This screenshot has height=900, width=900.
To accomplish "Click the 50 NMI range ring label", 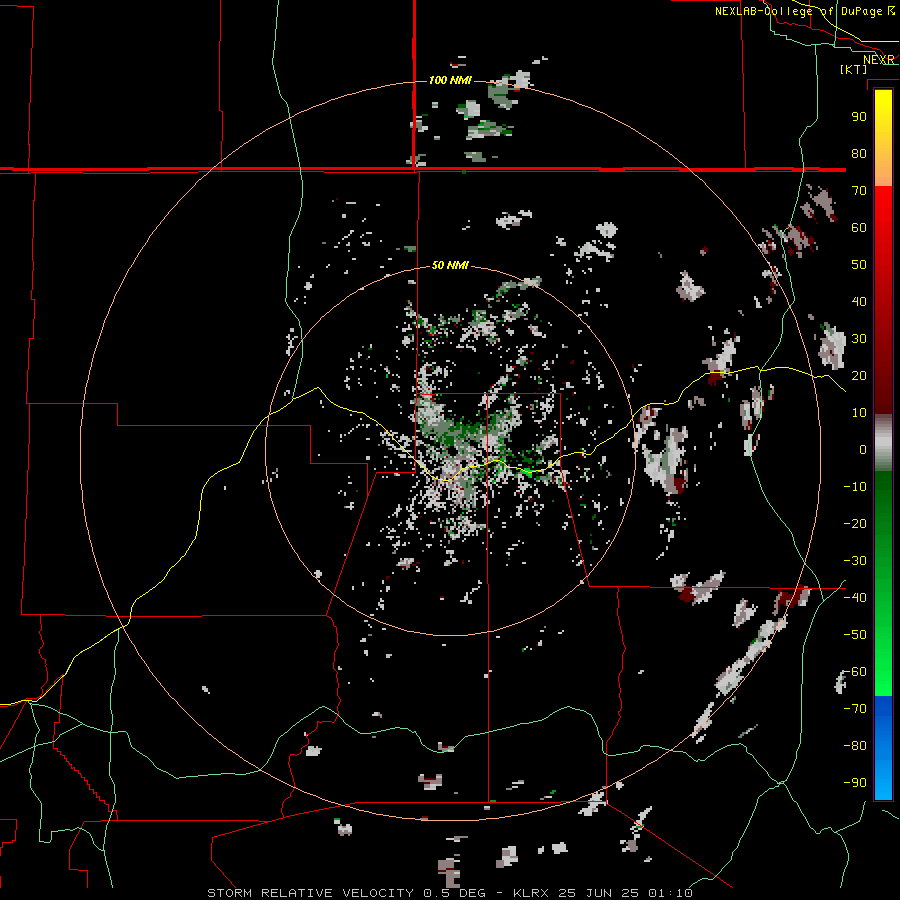I will pyautogui.click(x=450, y=265).
